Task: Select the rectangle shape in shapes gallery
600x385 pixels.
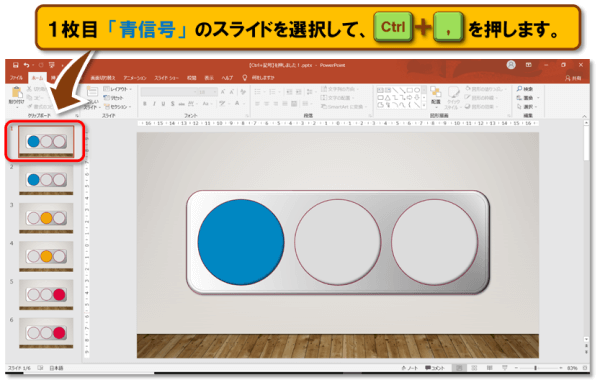Action: point(410,90)
